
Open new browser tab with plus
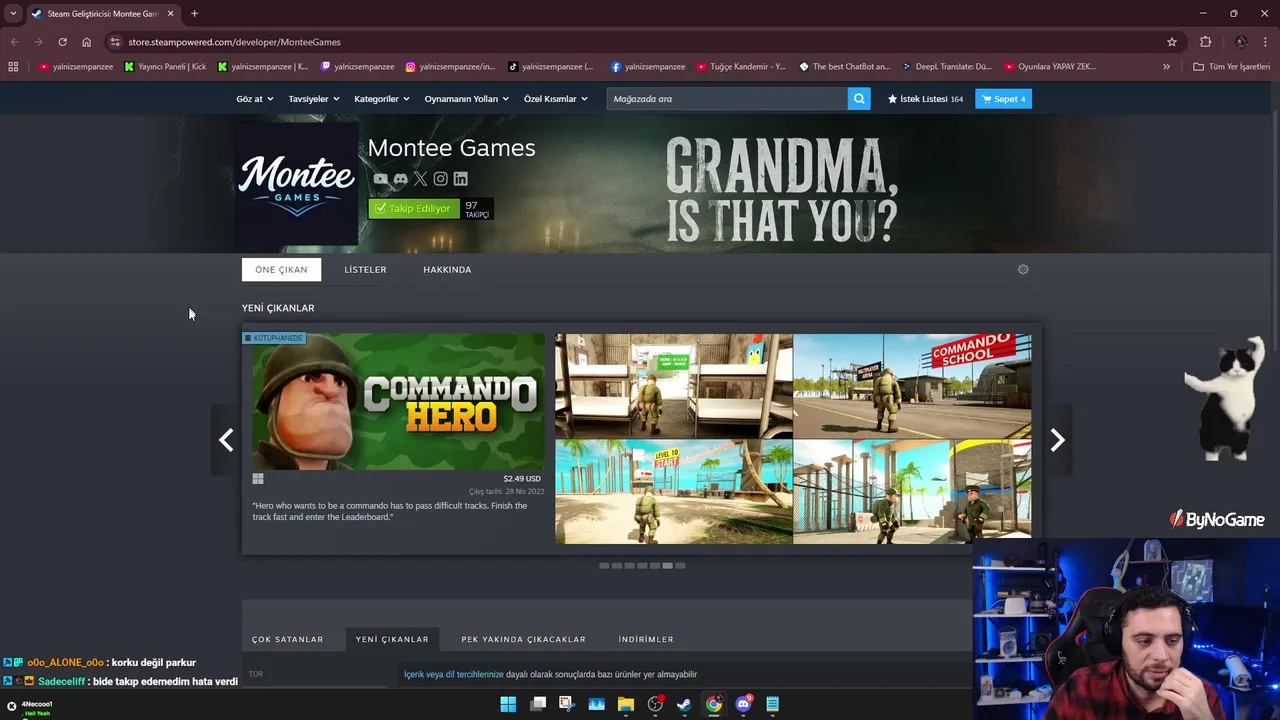194,14
